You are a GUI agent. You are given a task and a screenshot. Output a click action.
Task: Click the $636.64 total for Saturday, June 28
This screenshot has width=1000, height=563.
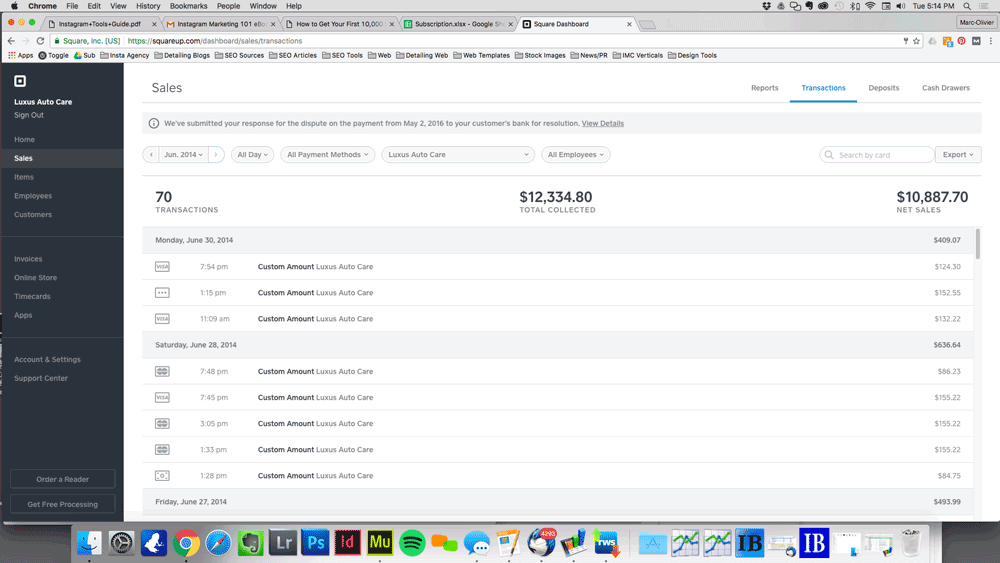coord(947,345)
